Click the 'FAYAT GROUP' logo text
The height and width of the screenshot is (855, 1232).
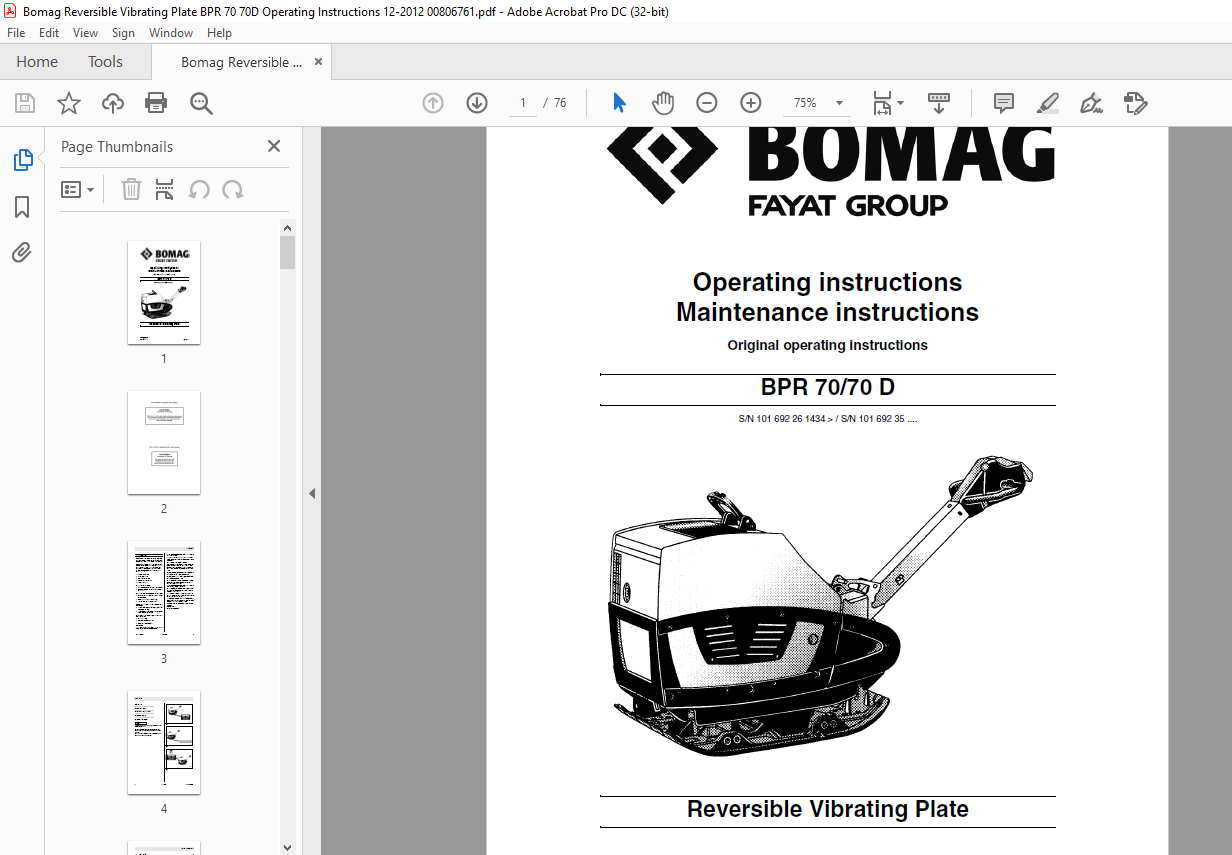tap(848, 205)
